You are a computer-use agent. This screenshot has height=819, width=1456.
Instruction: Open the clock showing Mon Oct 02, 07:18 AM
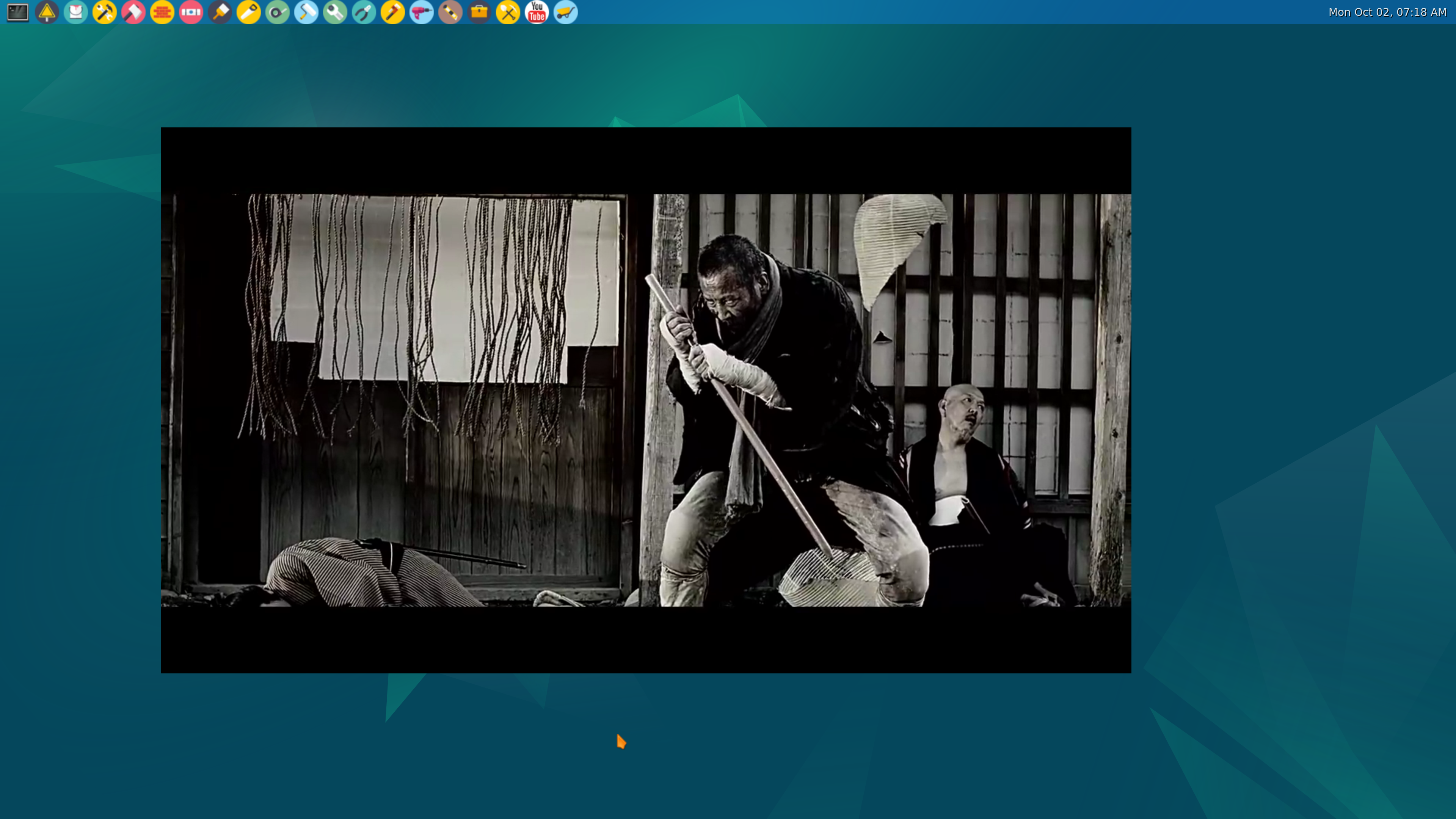click(x=1387, y=12)
